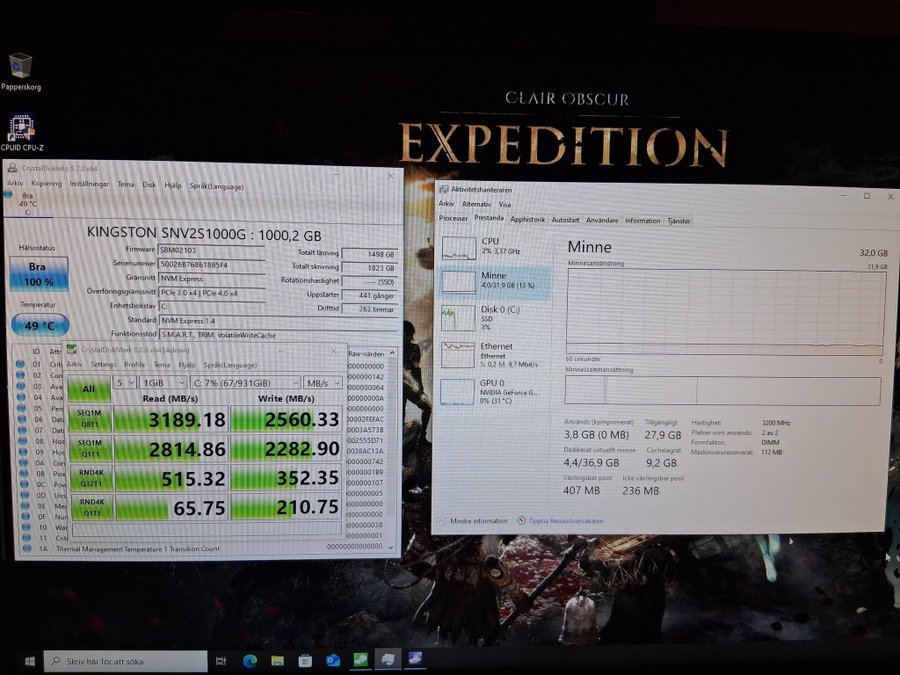Open the MB/s unit dropdown
Viewport: 900px width, 675px height.
click(323, 382)
